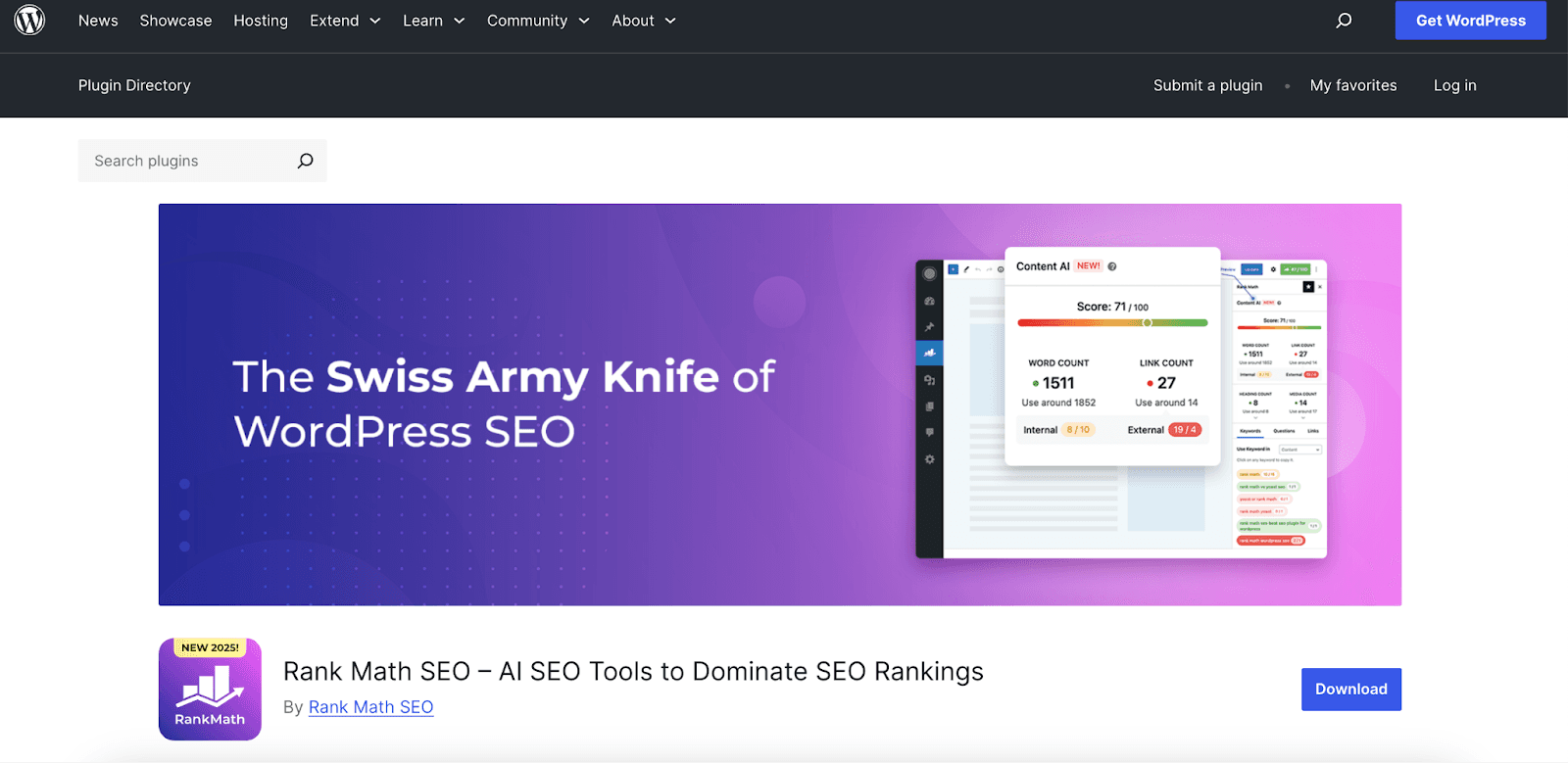Click the Swiss Army Knife banner image
The image size is (1568, 763).
tap(780, 405)
